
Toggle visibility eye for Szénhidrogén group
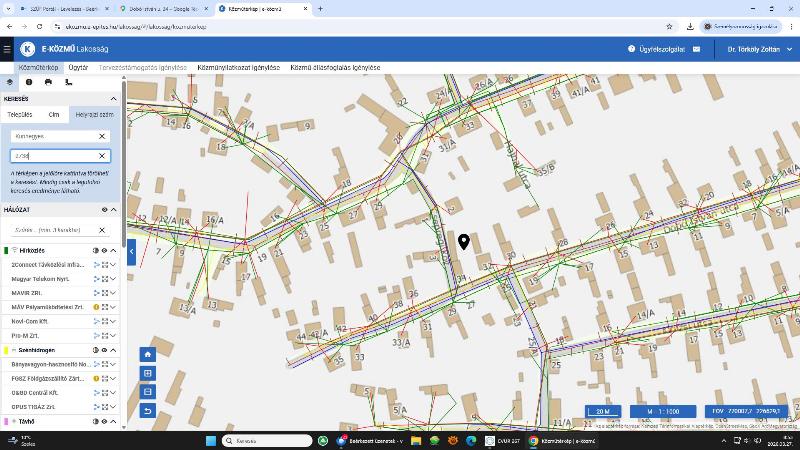(104, 350)
